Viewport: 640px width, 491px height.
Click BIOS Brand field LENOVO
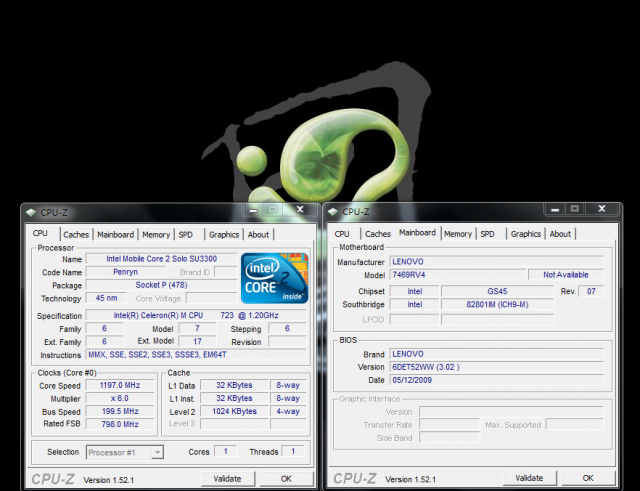pos(497,354)
